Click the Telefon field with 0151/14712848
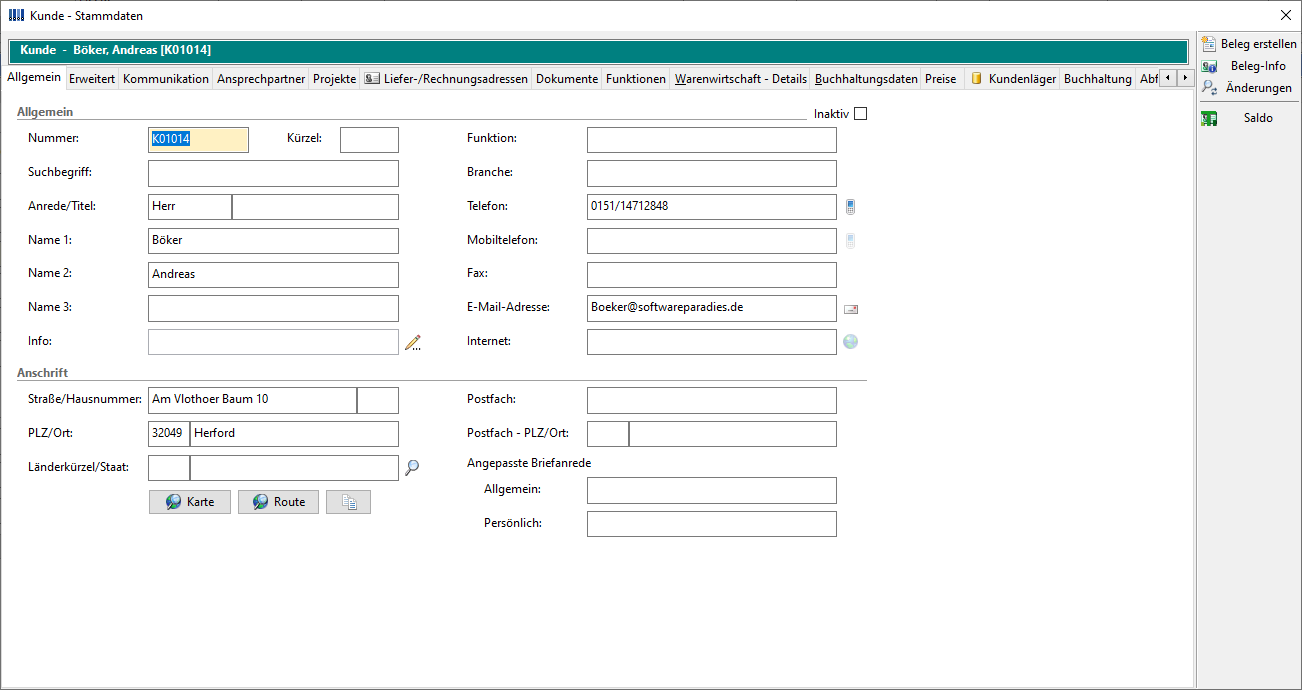This screenshot has height=690, width=1302. click(x=712, y=207)
